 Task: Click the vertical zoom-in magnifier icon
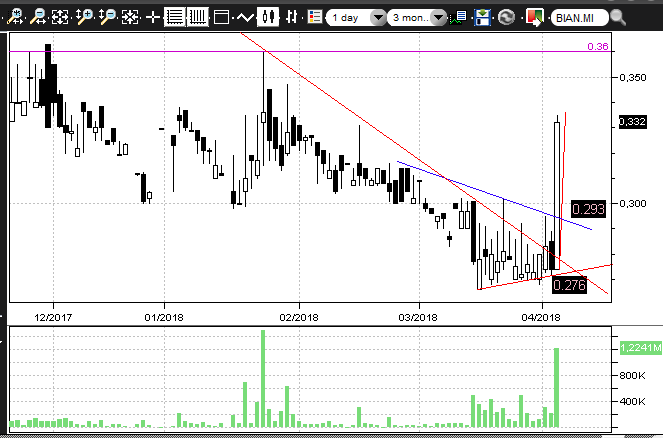point(84,17)
